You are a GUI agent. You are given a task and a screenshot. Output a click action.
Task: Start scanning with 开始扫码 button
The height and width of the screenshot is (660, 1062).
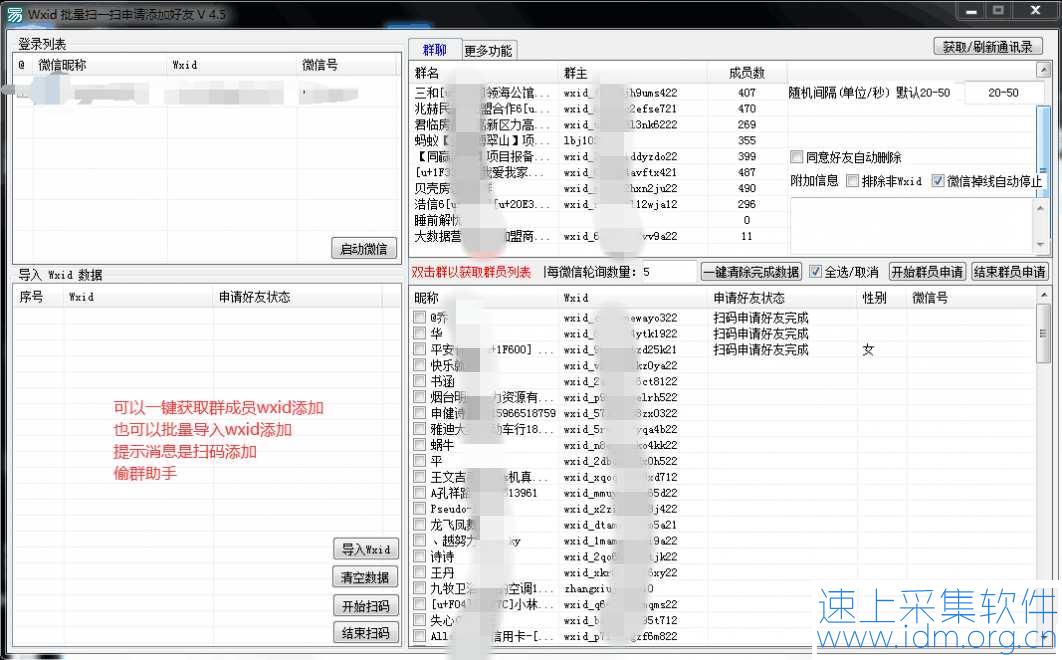366,606
